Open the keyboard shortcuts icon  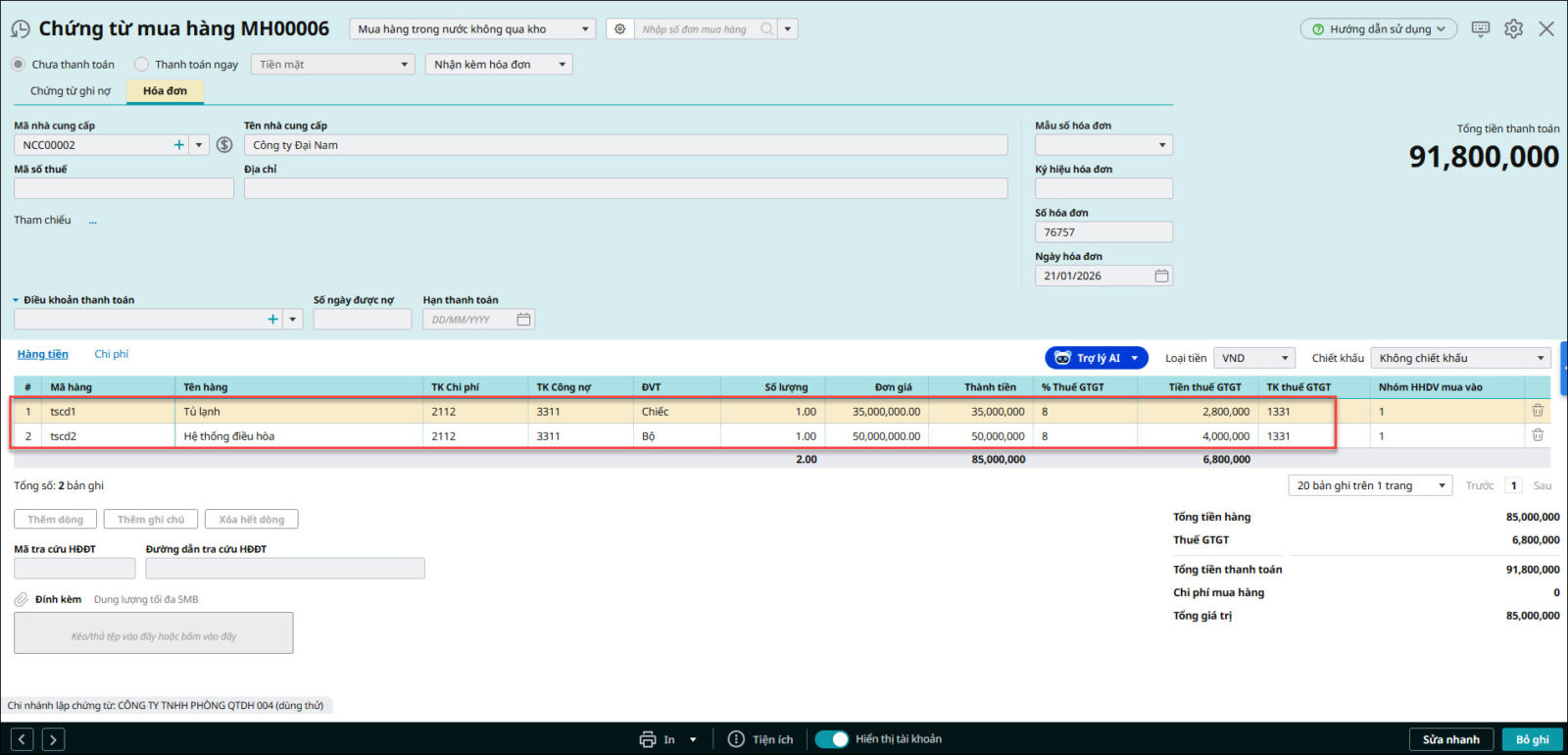tap(1480, 29)
